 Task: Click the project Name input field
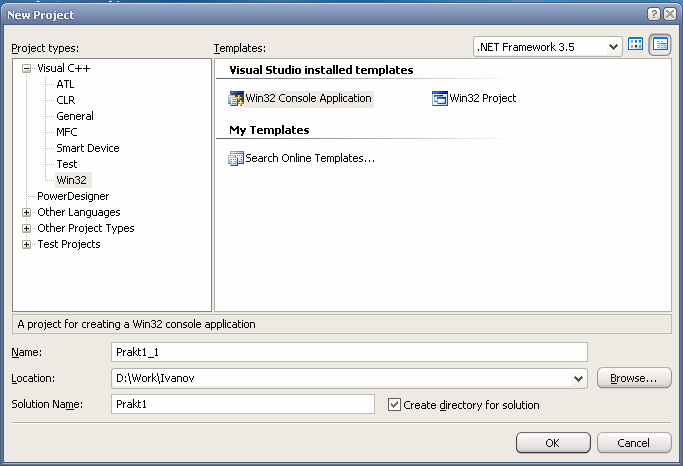coord(349,352)
